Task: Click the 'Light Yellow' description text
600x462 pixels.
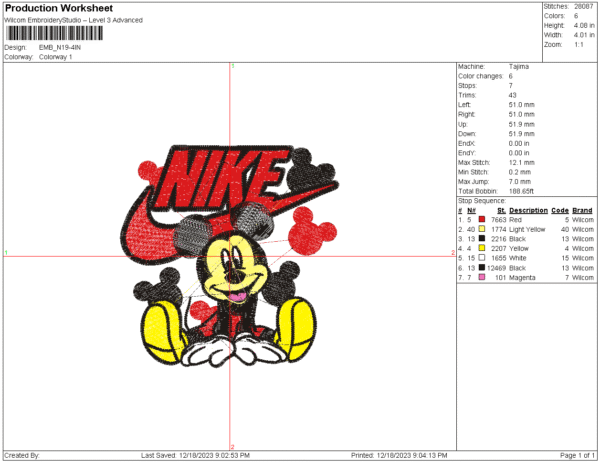Action: coord(527,229)
